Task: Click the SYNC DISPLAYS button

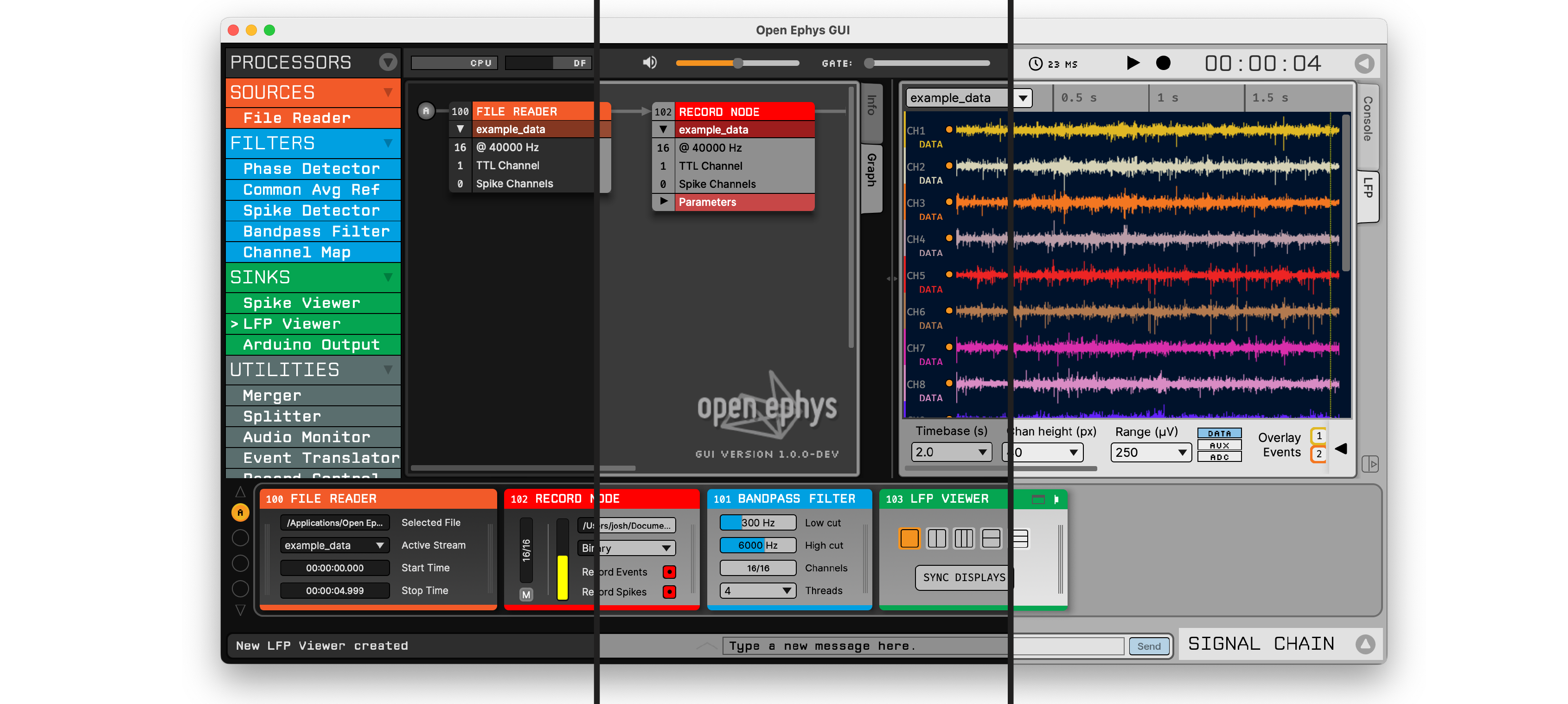Action: 964,577
